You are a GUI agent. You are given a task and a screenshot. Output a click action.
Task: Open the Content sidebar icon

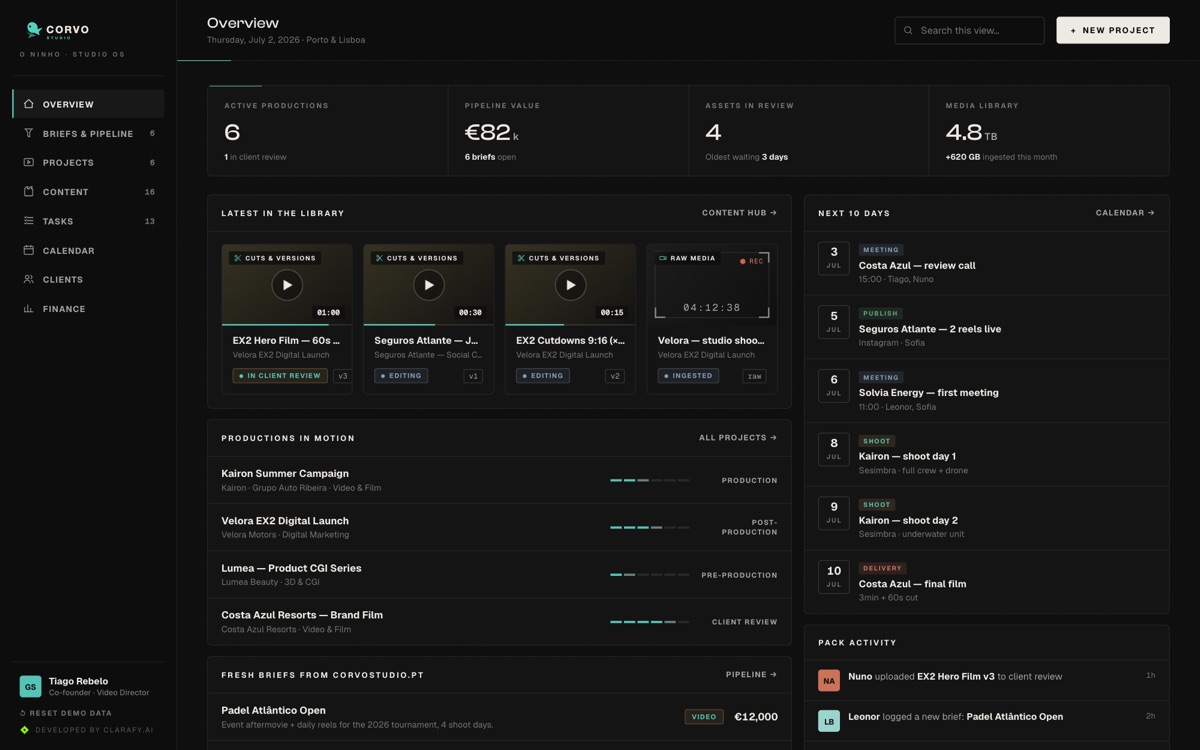(x=28, y=191)
